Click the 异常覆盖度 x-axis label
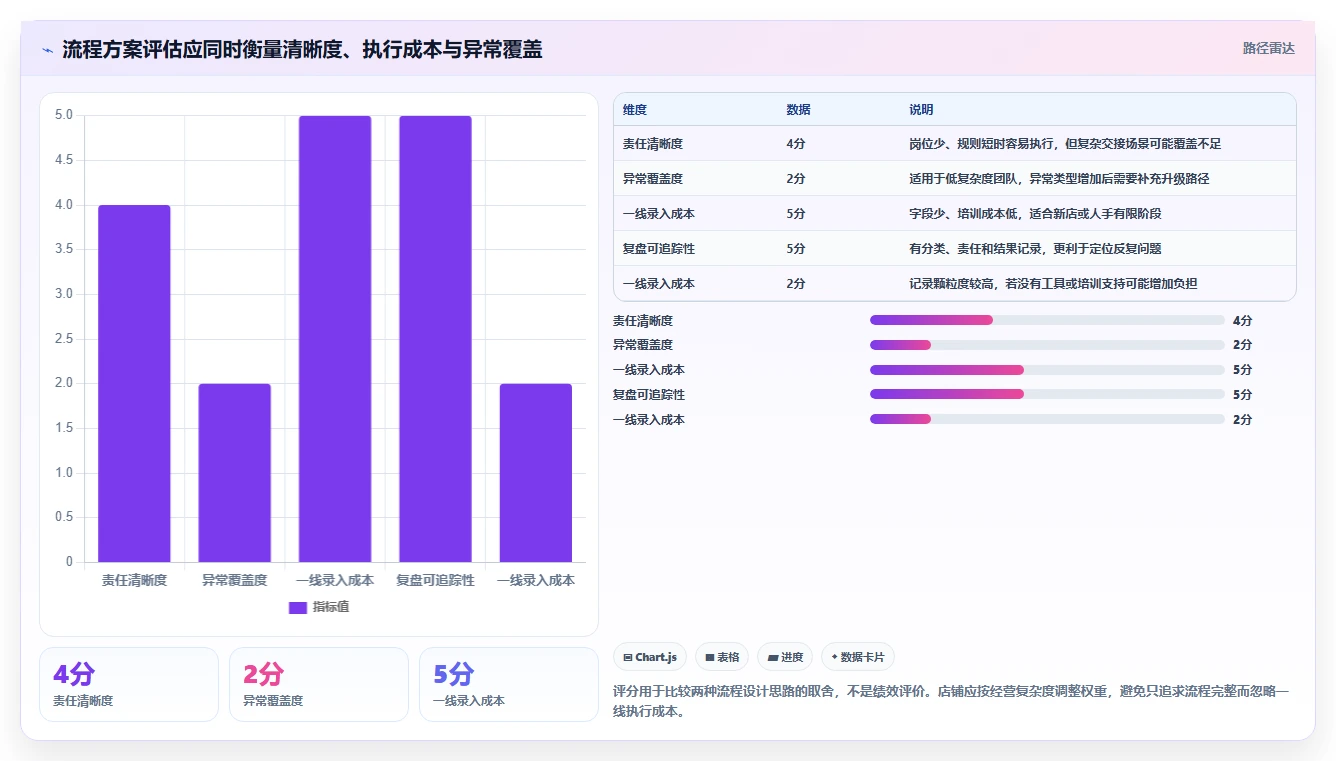The image size is (1336, 761). [235, 580]
